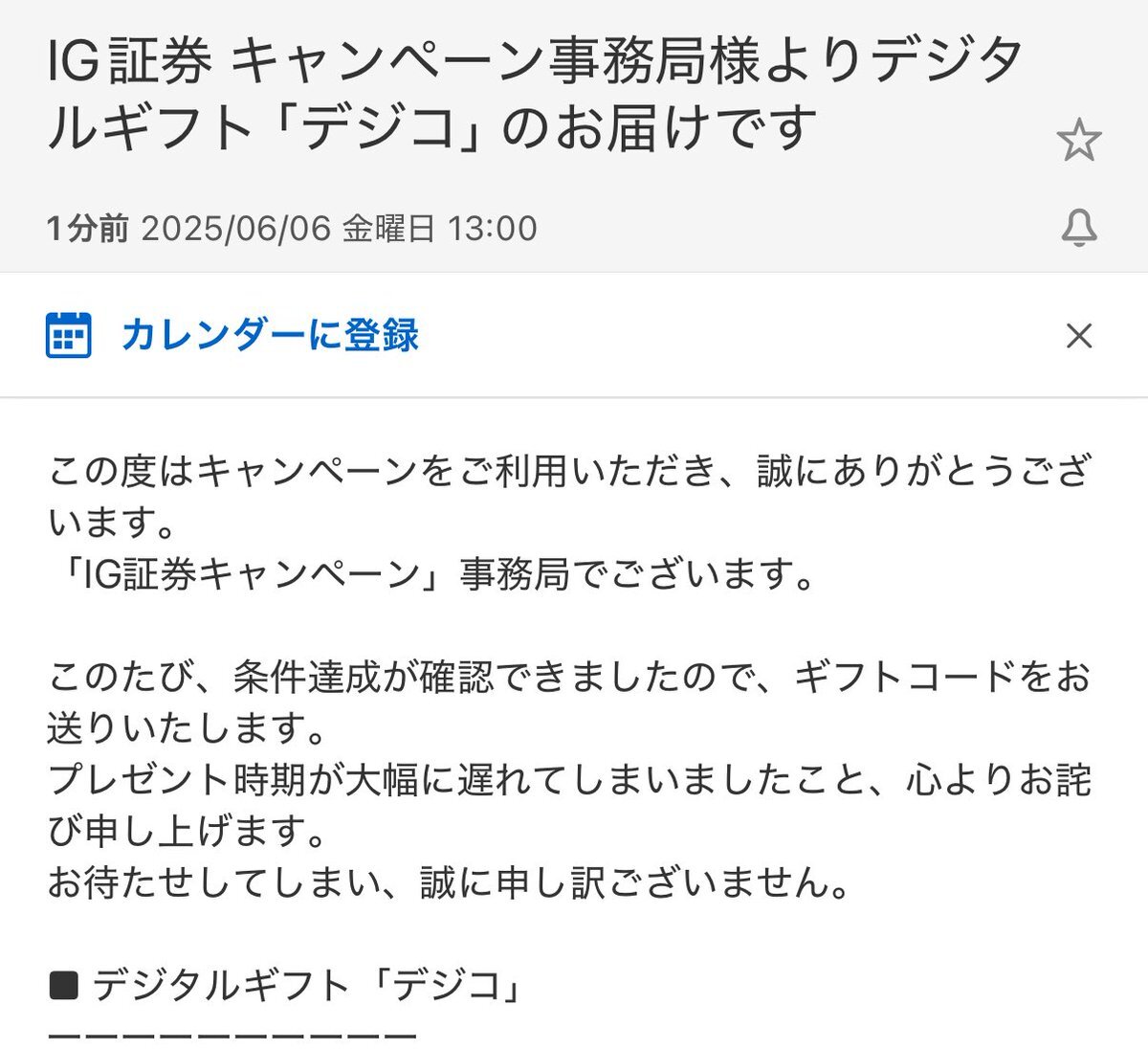Tap the 13:00 time in the header

pyautogui.click(x=493, y=229)
